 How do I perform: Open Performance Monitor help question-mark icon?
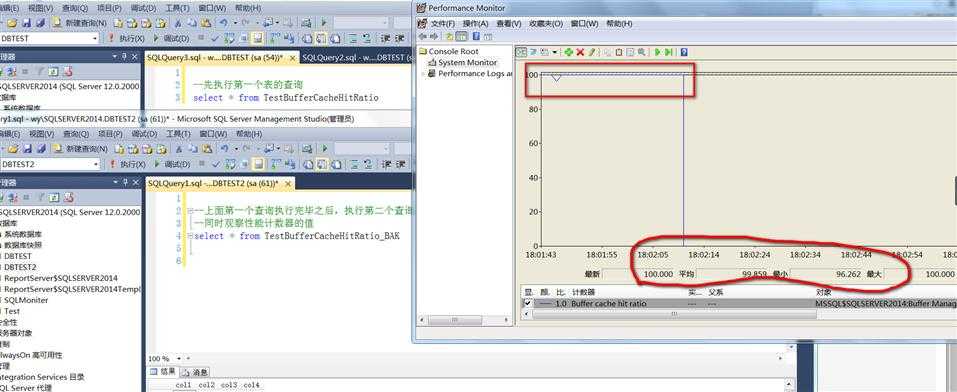[684, 53]
